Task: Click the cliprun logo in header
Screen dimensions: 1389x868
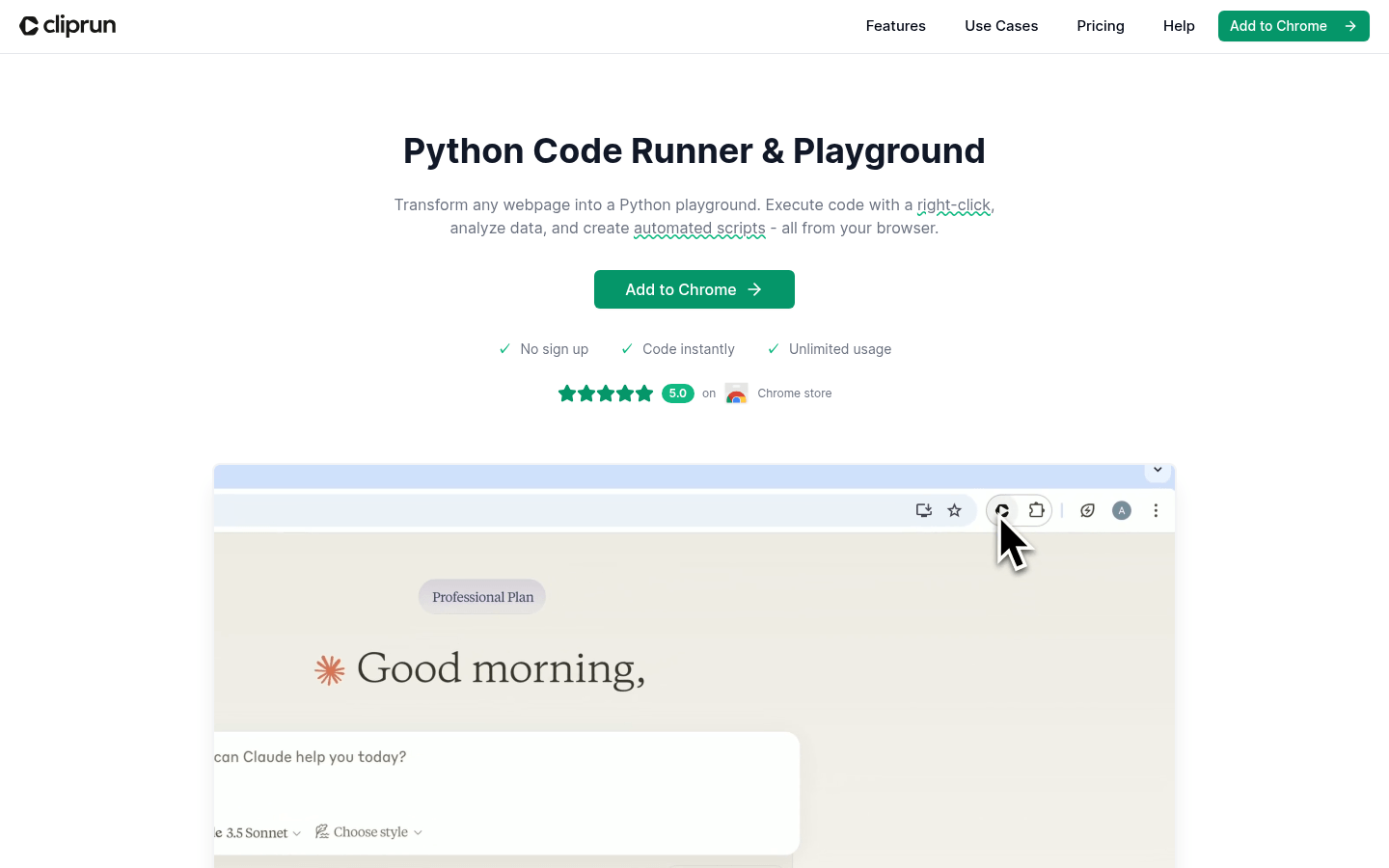Action: (x=68, y=26)
